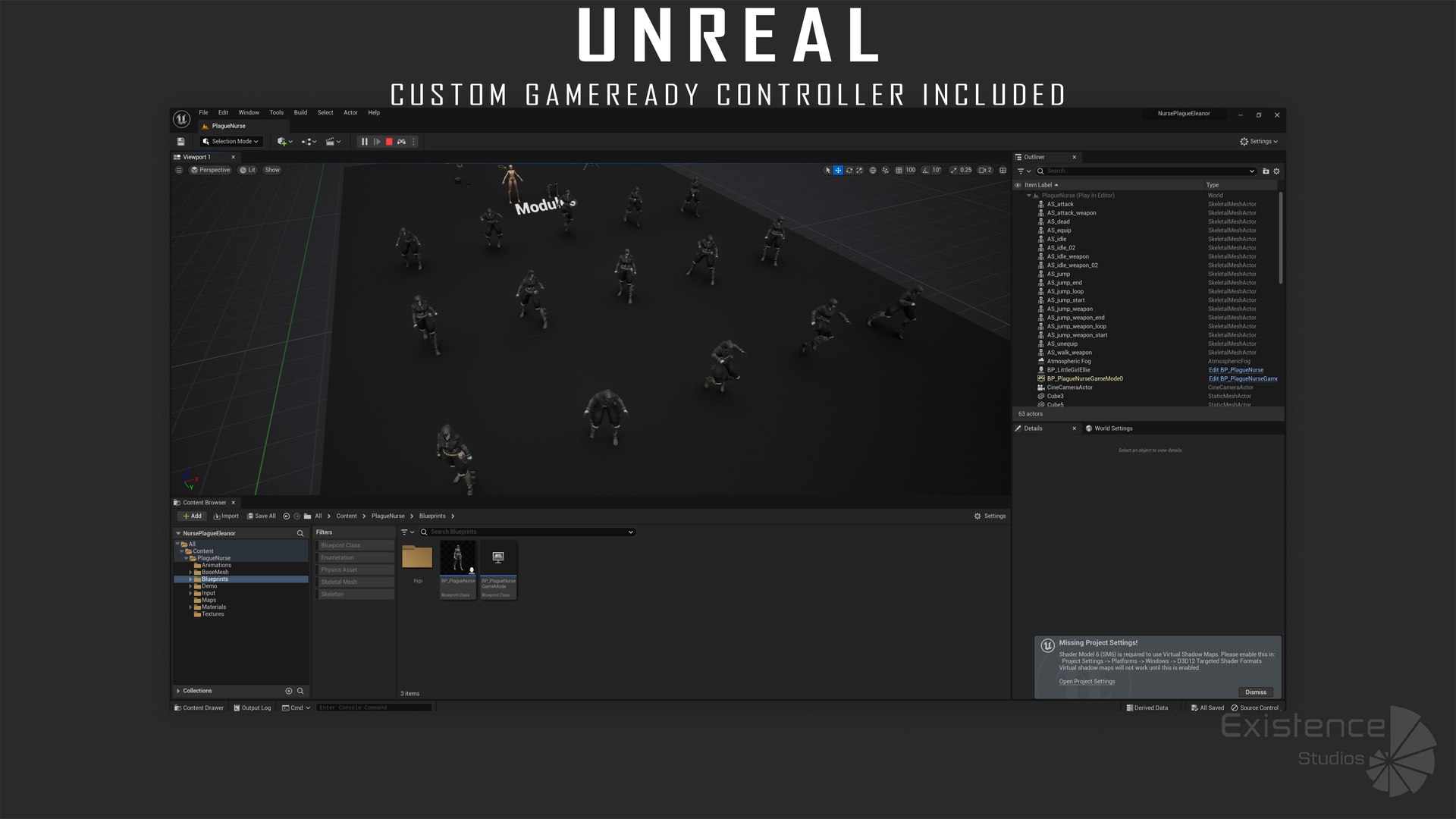Open the Build menu
Image resolution: width=1456 pixels, height=819 pixels.
point(300,113)
